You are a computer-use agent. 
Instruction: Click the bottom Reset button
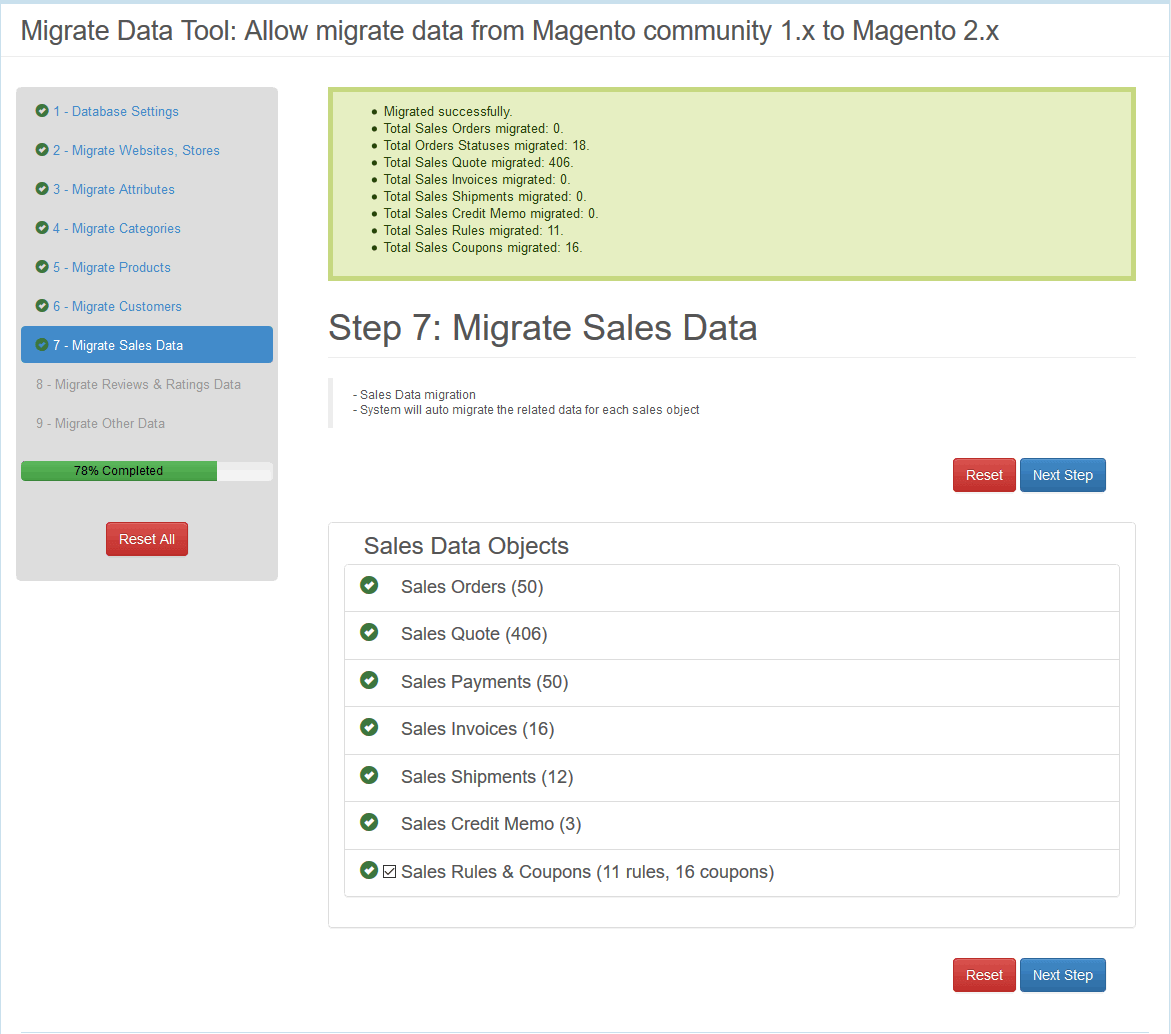984,975
